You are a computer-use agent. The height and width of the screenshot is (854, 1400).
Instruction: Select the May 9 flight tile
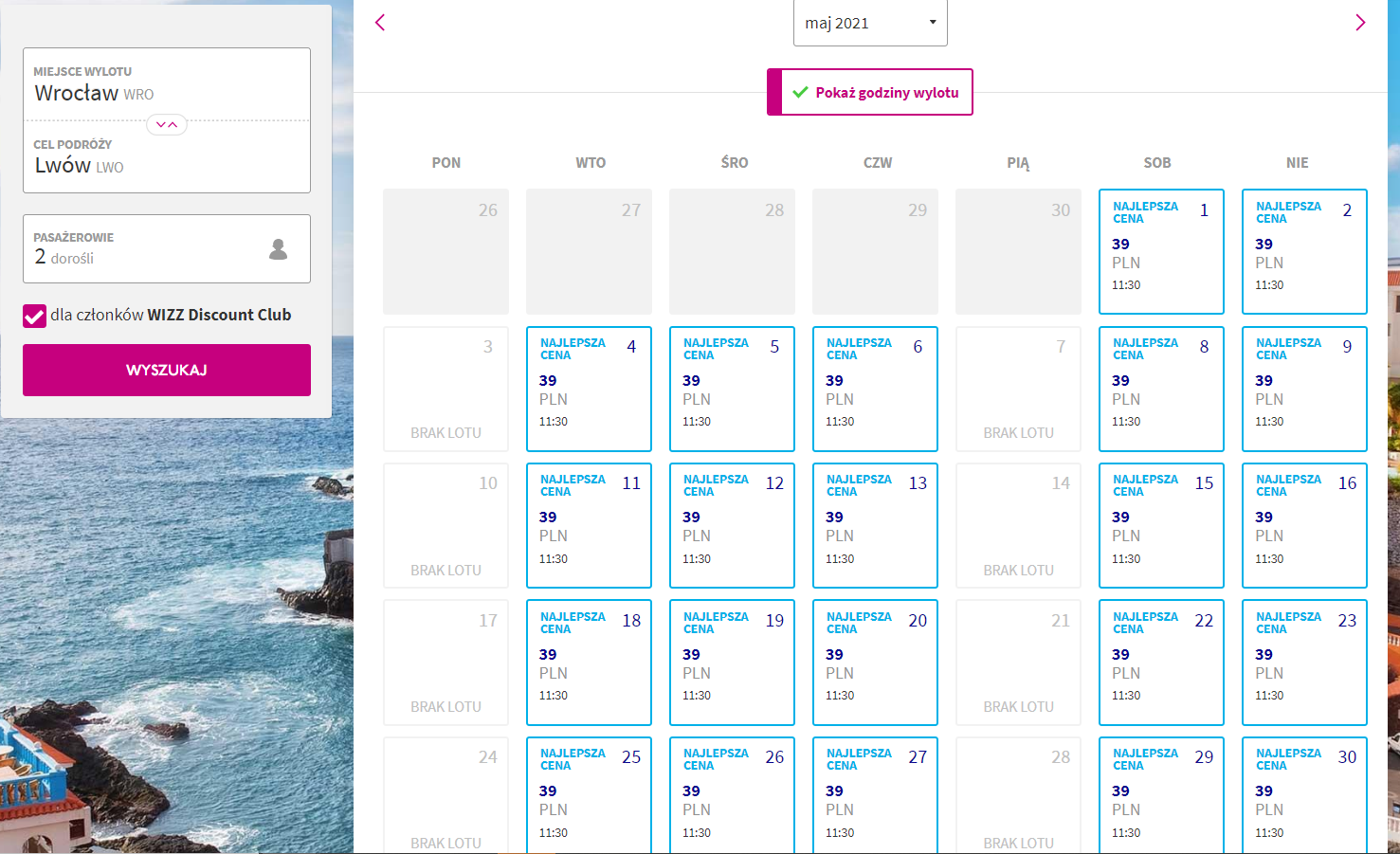1304,389
